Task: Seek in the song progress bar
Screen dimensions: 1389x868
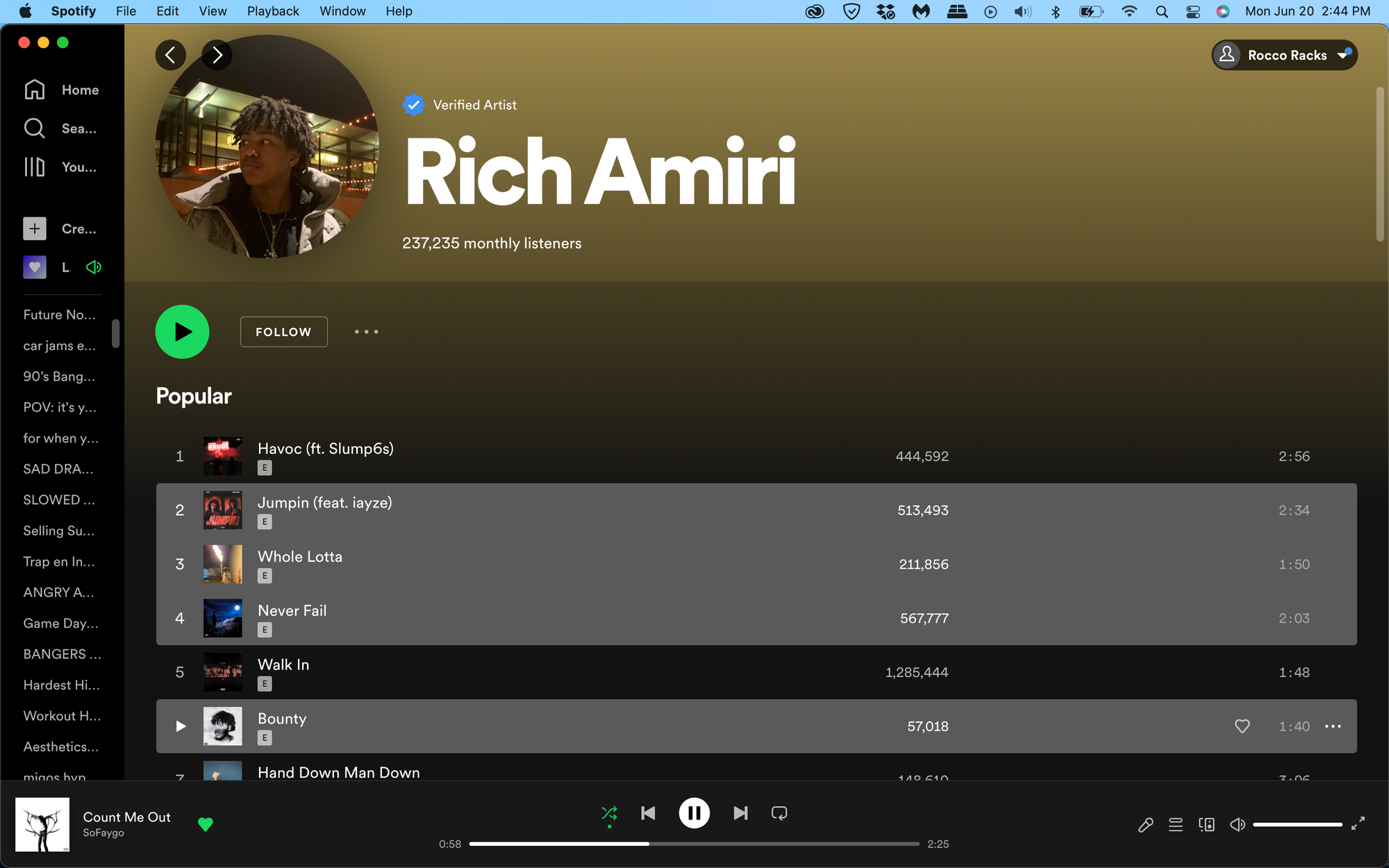Action: point(694,844)
